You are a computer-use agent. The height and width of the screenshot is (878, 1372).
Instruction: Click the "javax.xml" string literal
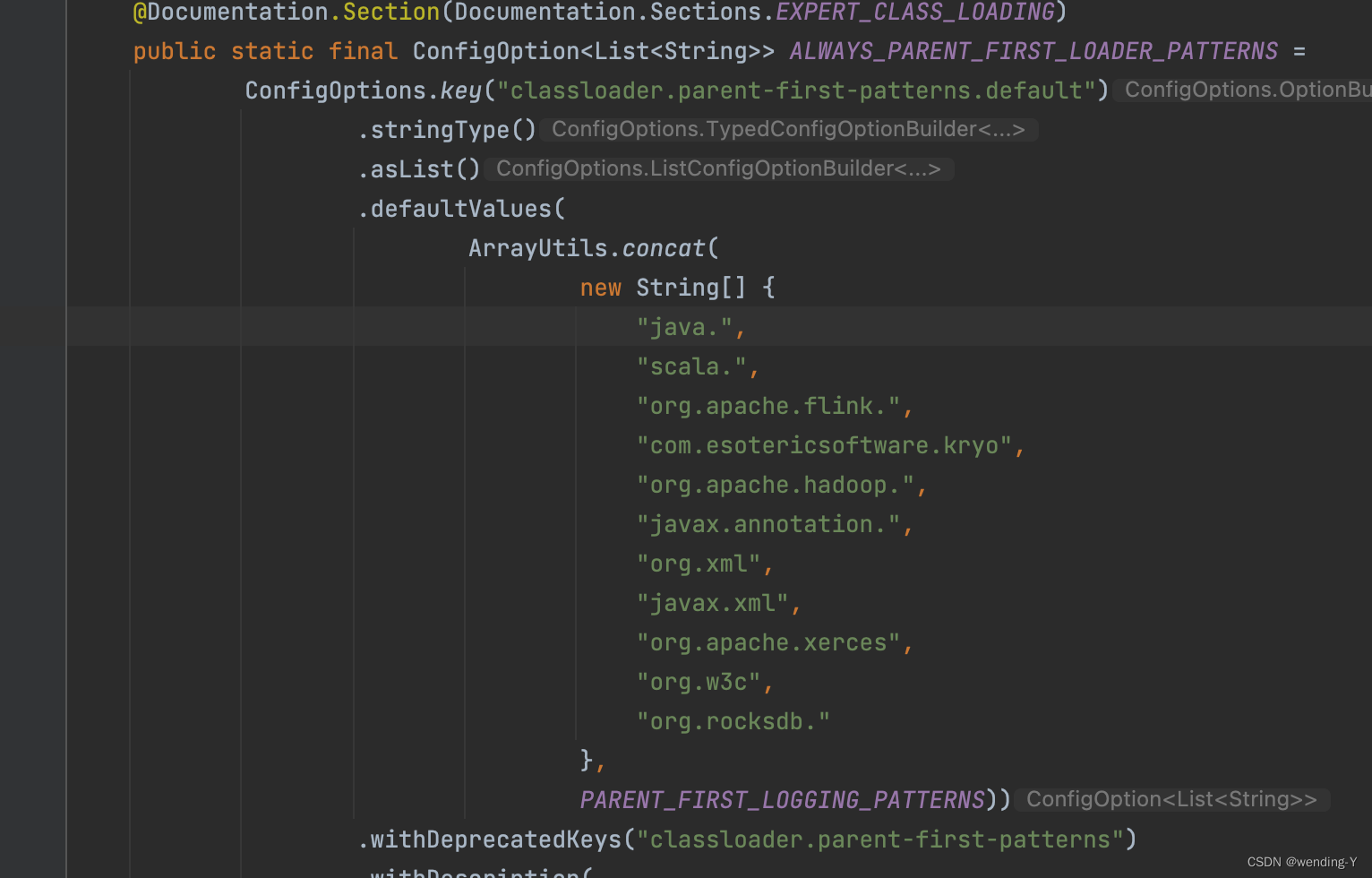713,604
